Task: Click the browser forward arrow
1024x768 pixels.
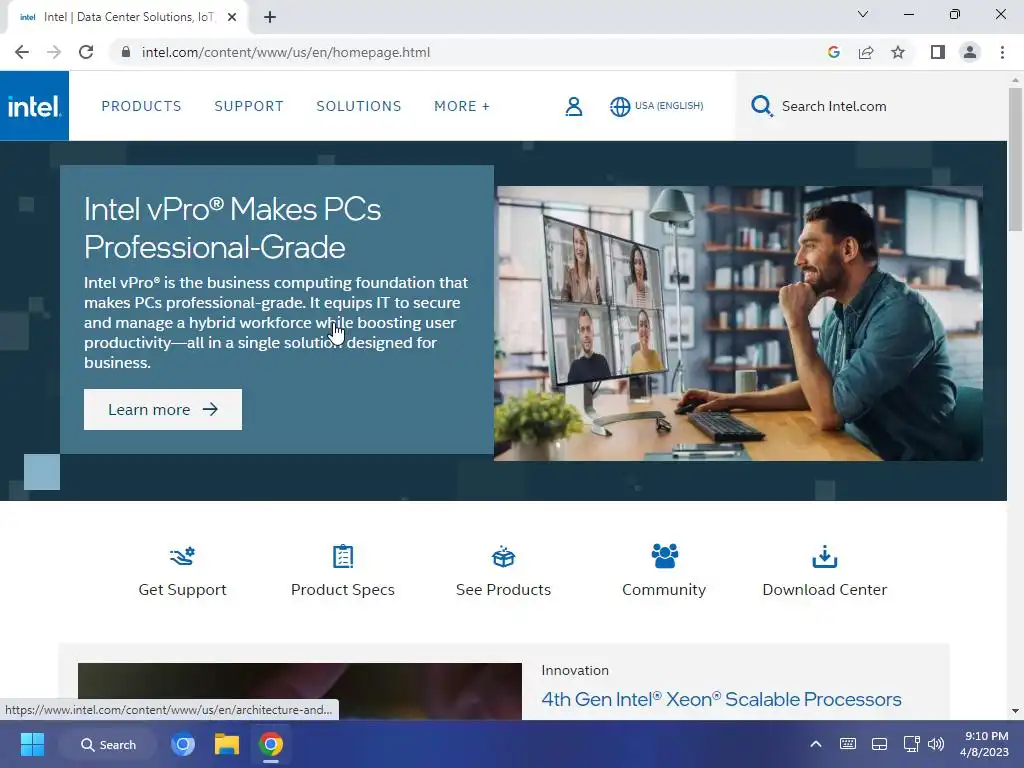Action: point(54,52)
